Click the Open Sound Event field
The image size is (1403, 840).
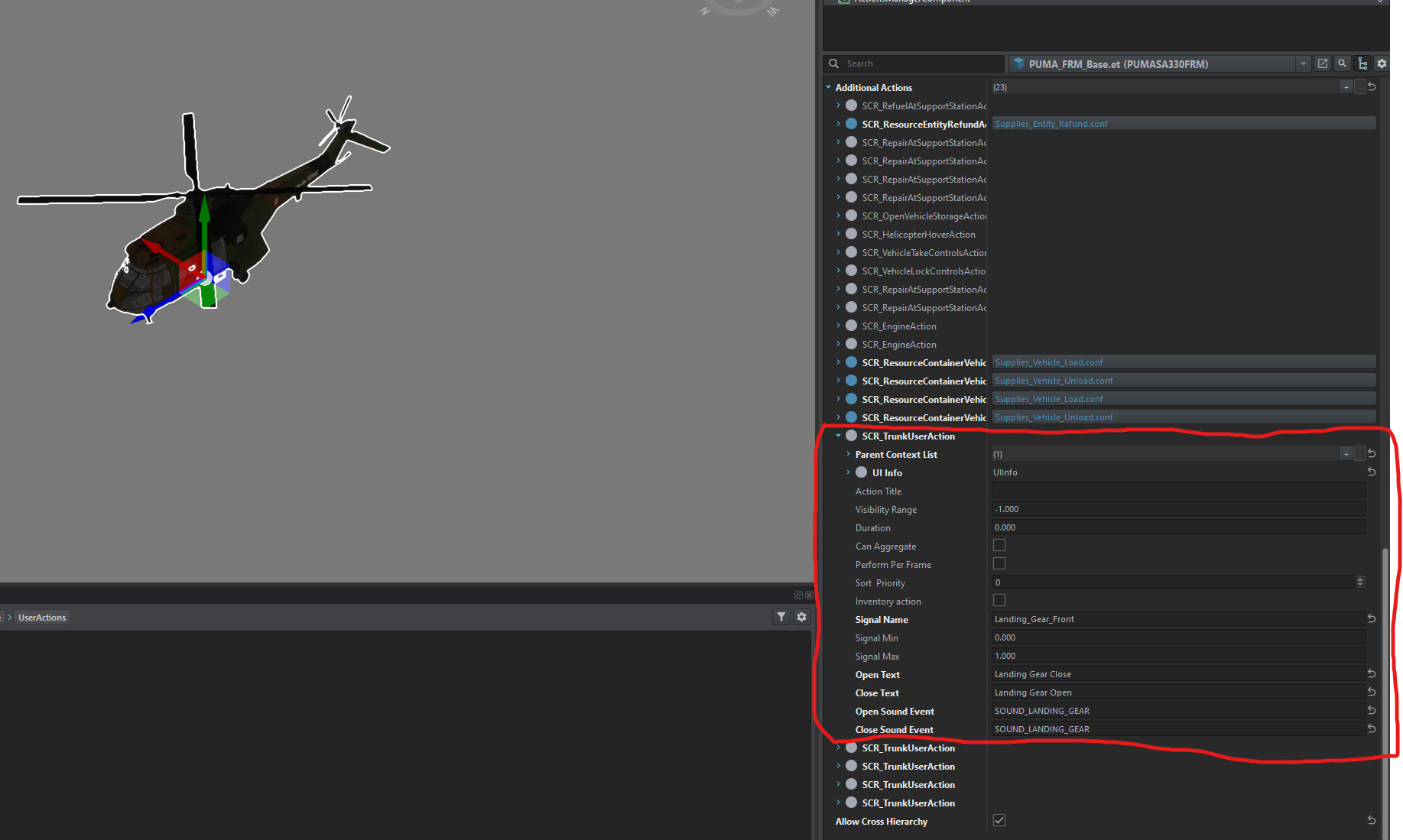click(1178, 711)
